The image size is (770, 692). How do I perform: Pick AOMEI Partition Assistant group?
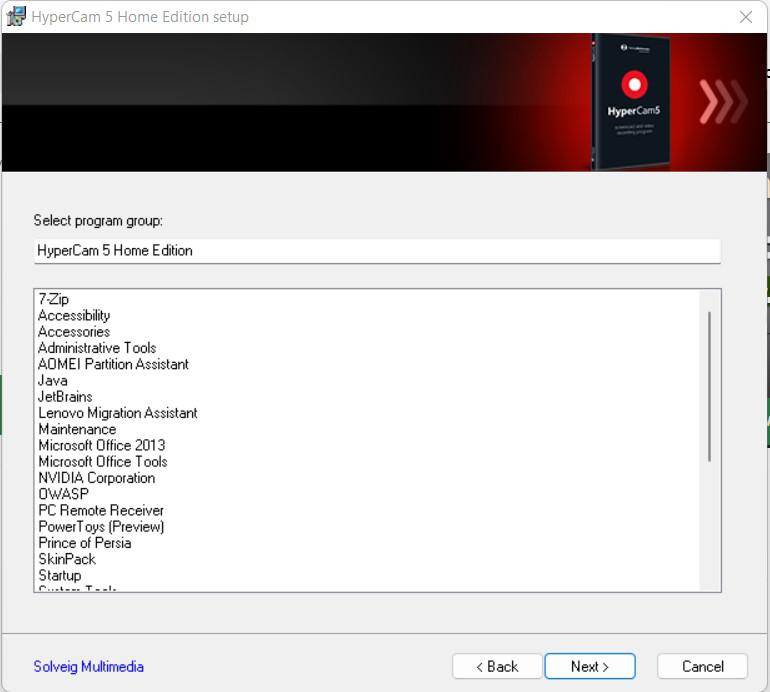pyautogui.click(x=113, y=364)
